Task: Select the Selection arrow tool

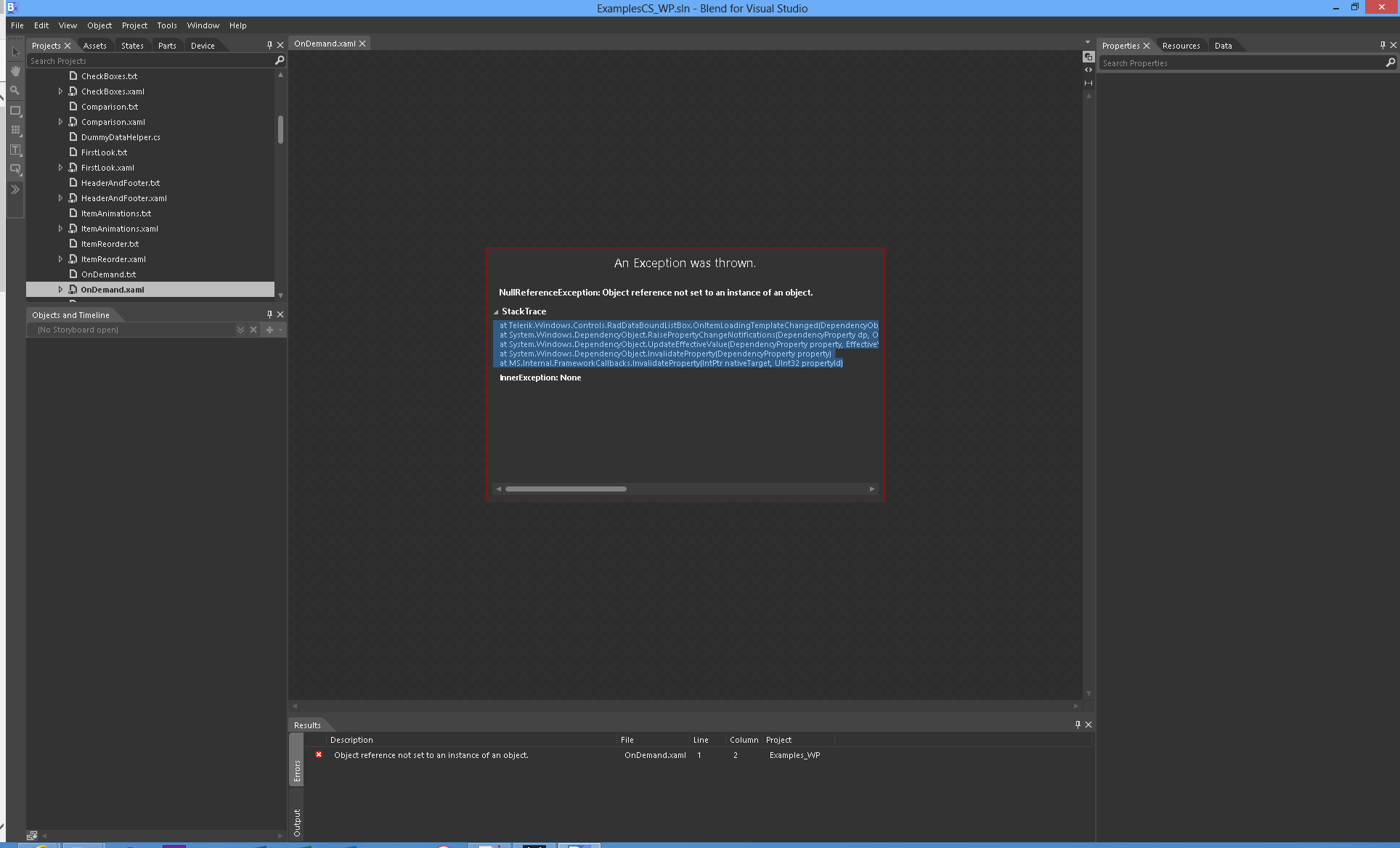Action: click(x=15, y=52)
